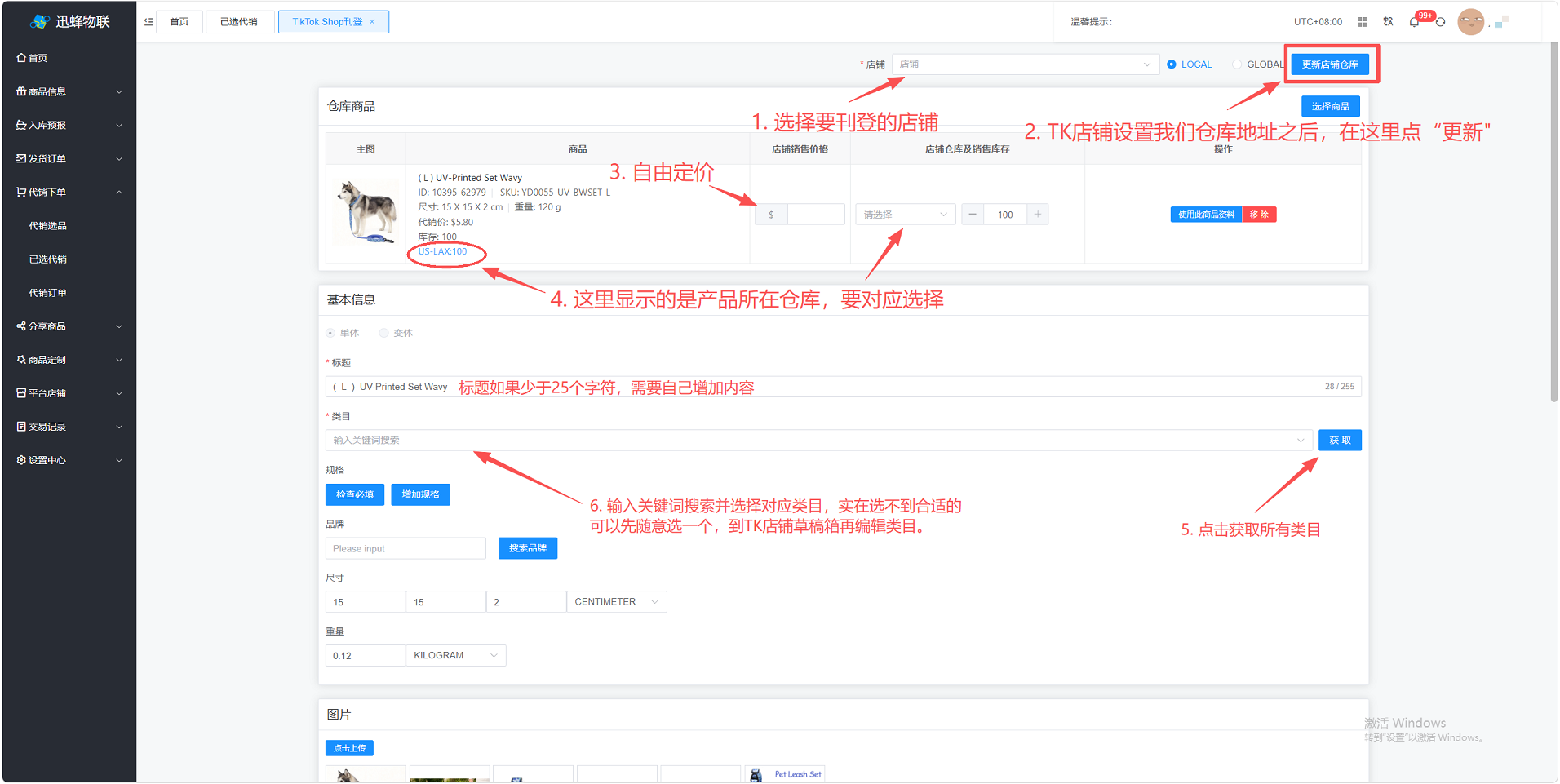This screenshot has height=784, width=1560.
Task: Click the dimension field showing 2
Action: pyautogui.click(x=526, y=602)
